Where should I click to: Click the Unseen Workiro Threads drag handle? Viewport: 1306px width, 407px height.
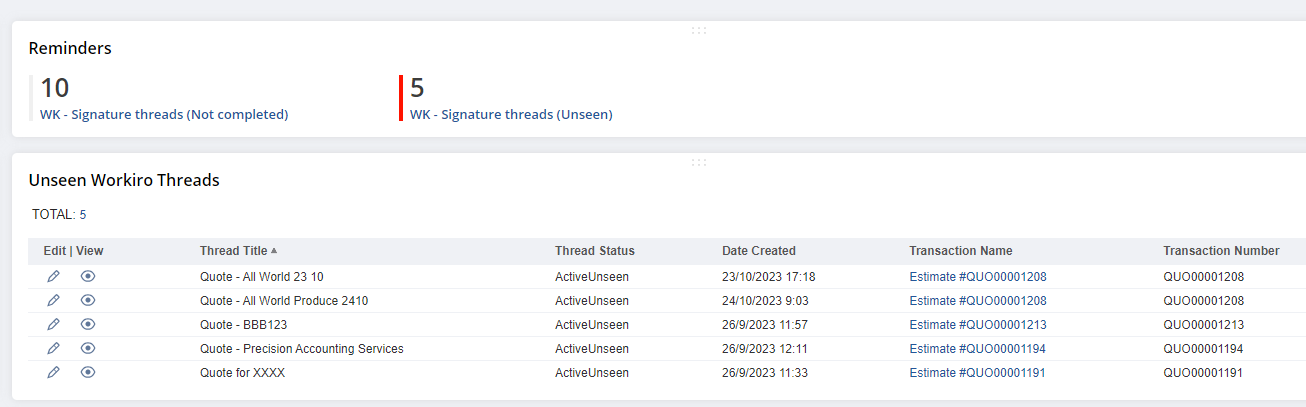coord(699,163)
